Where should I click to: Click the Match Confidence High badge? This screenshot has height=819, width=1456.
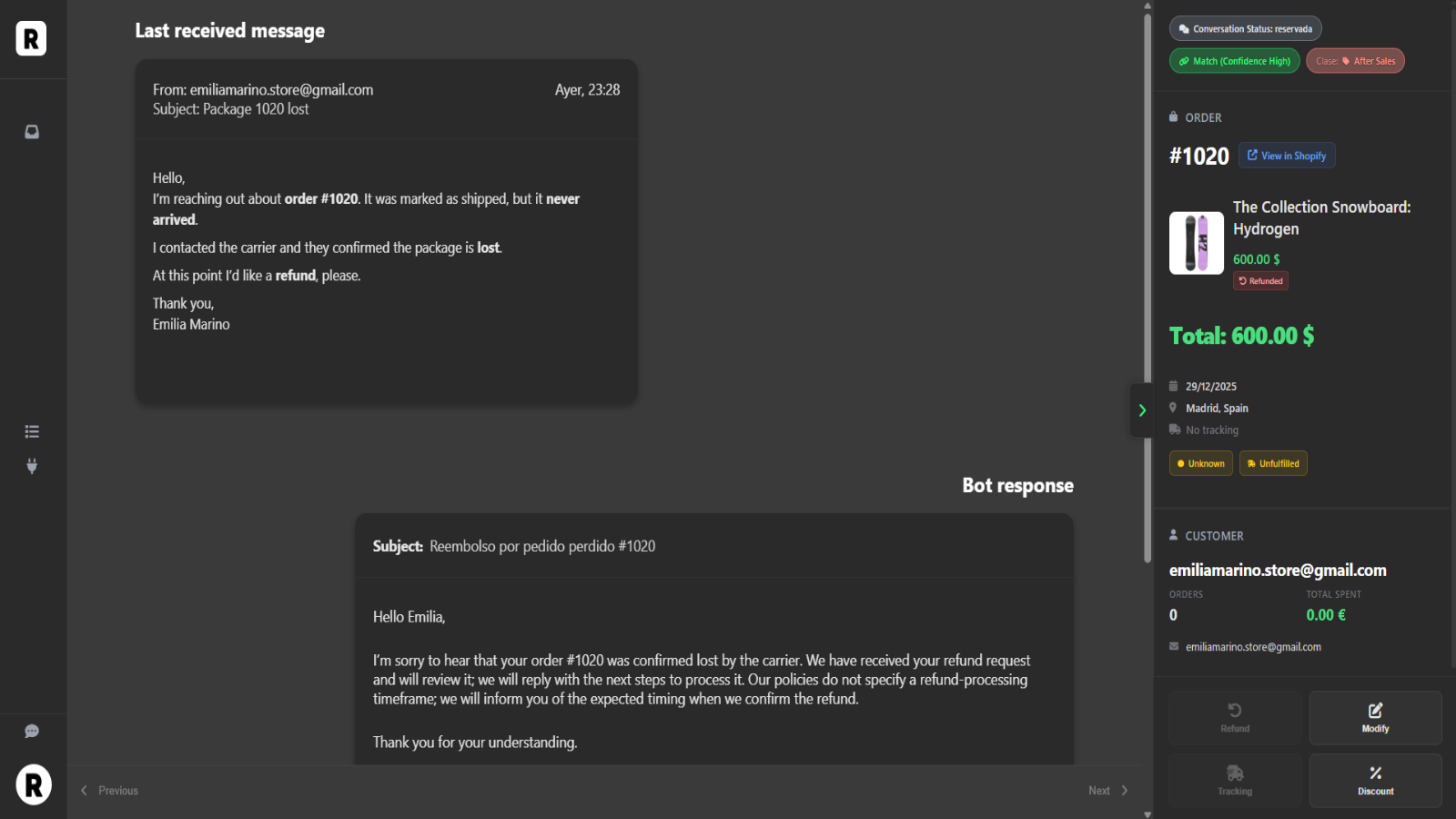1235,61
